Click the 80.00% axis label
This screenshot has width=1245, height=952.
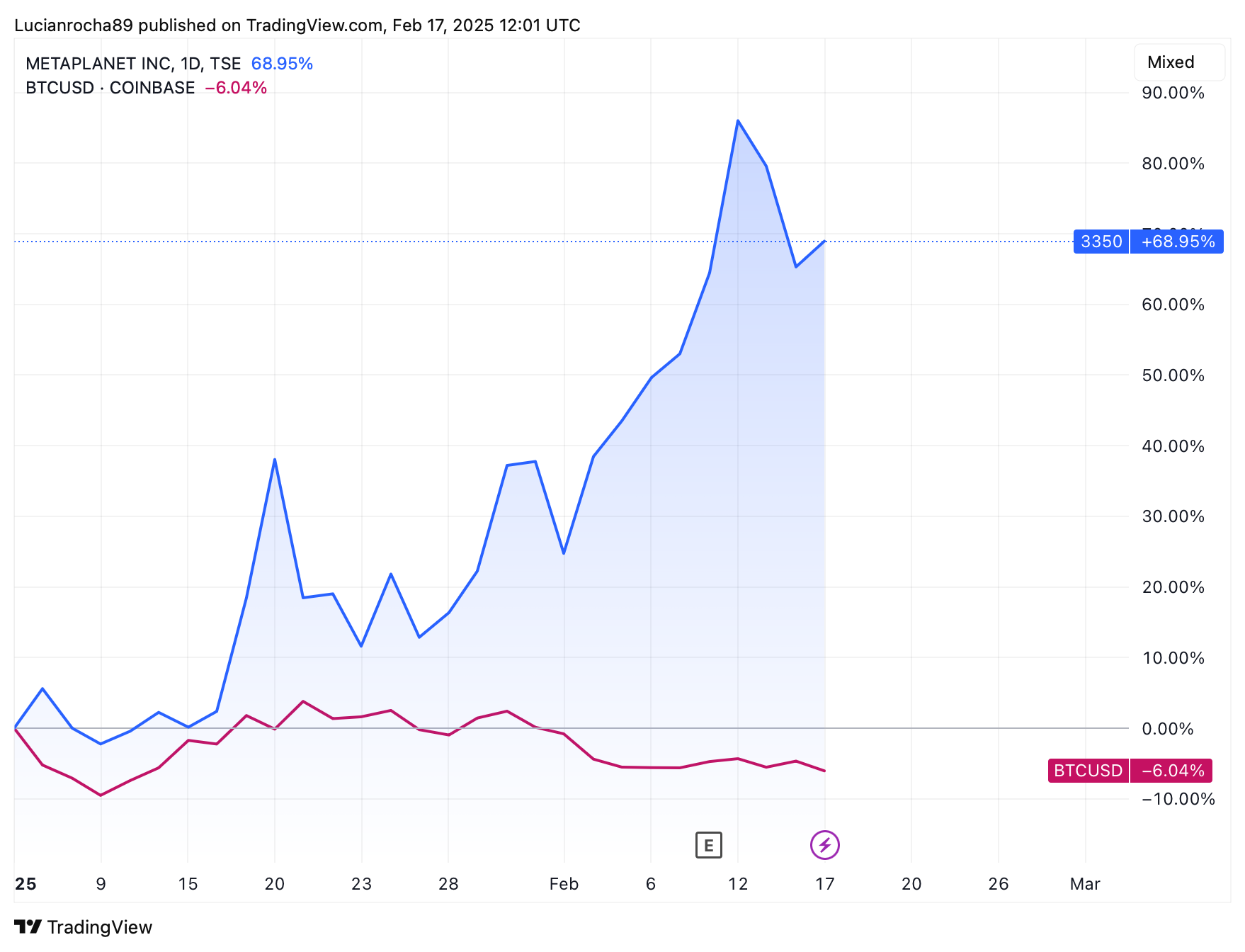tap(1173, 164)
